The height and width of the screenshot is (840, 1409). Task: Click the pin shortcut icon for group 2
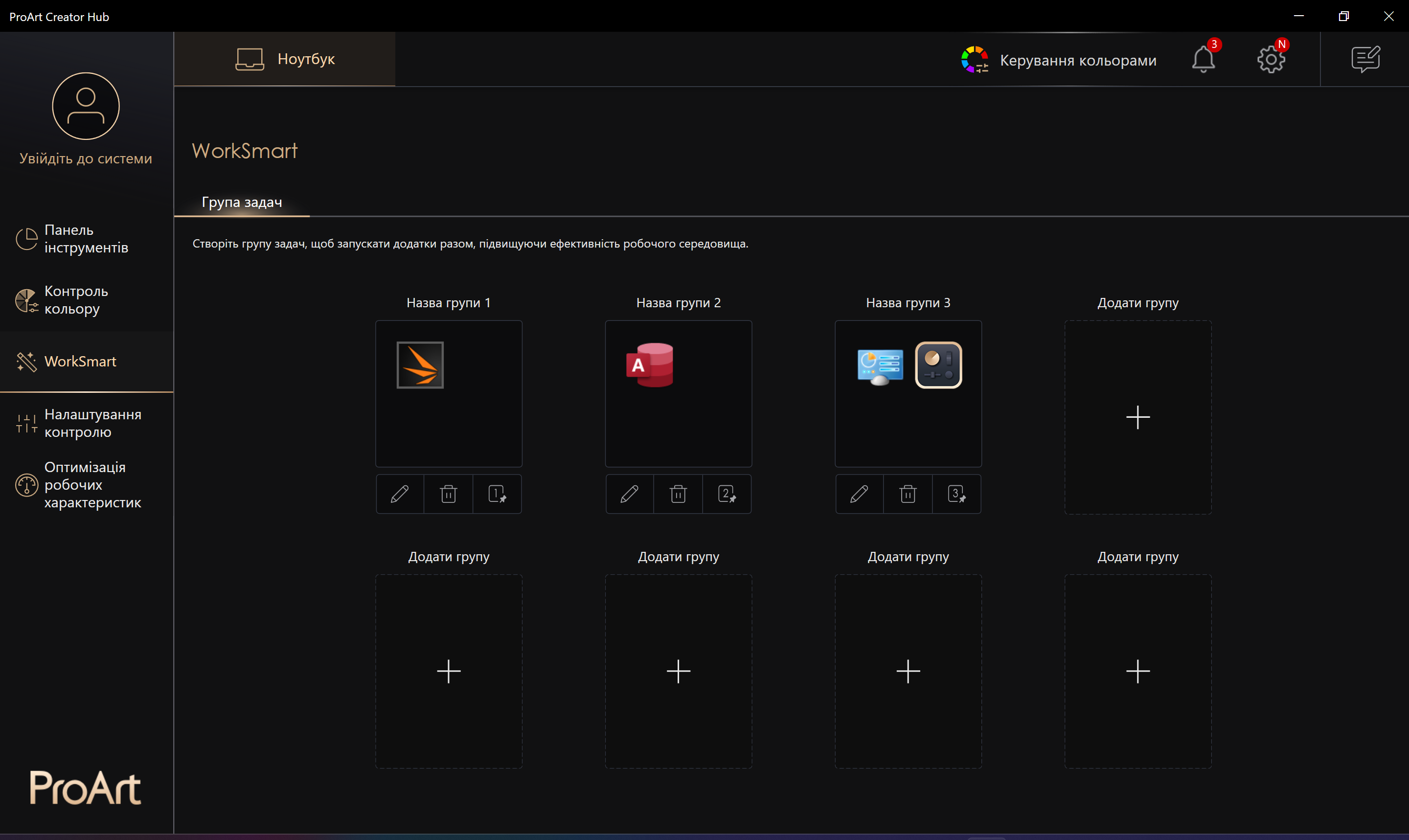[x=727, y=494]
